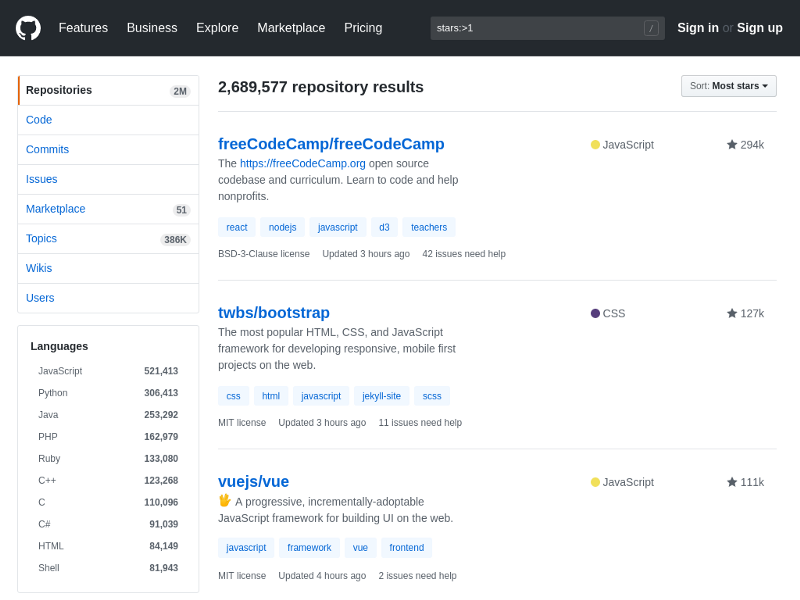
Task: Click the javascript tag under vuejs/vue
Action: tap(246, 547)
